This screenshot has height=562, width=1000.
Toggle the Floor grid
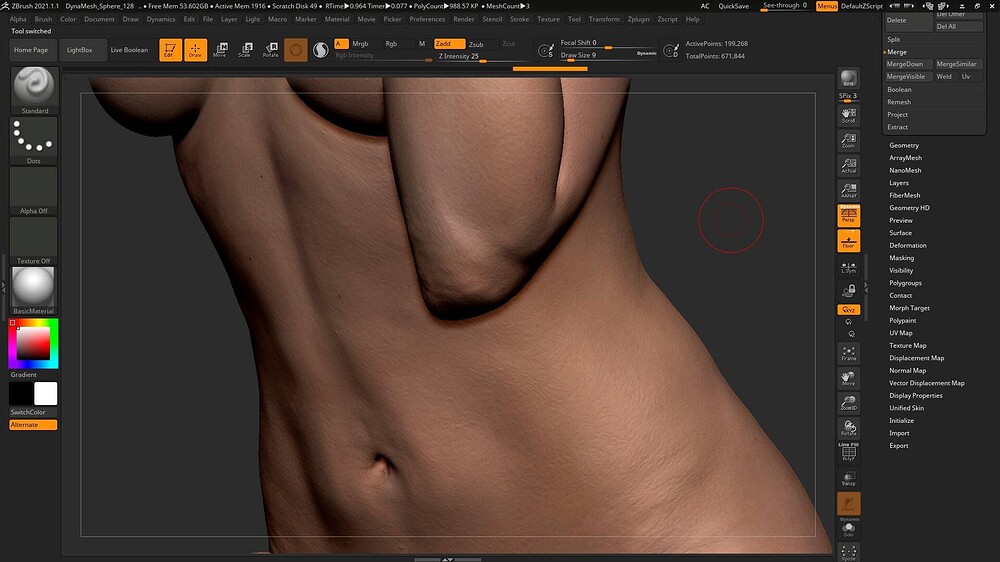coord(849,242)
